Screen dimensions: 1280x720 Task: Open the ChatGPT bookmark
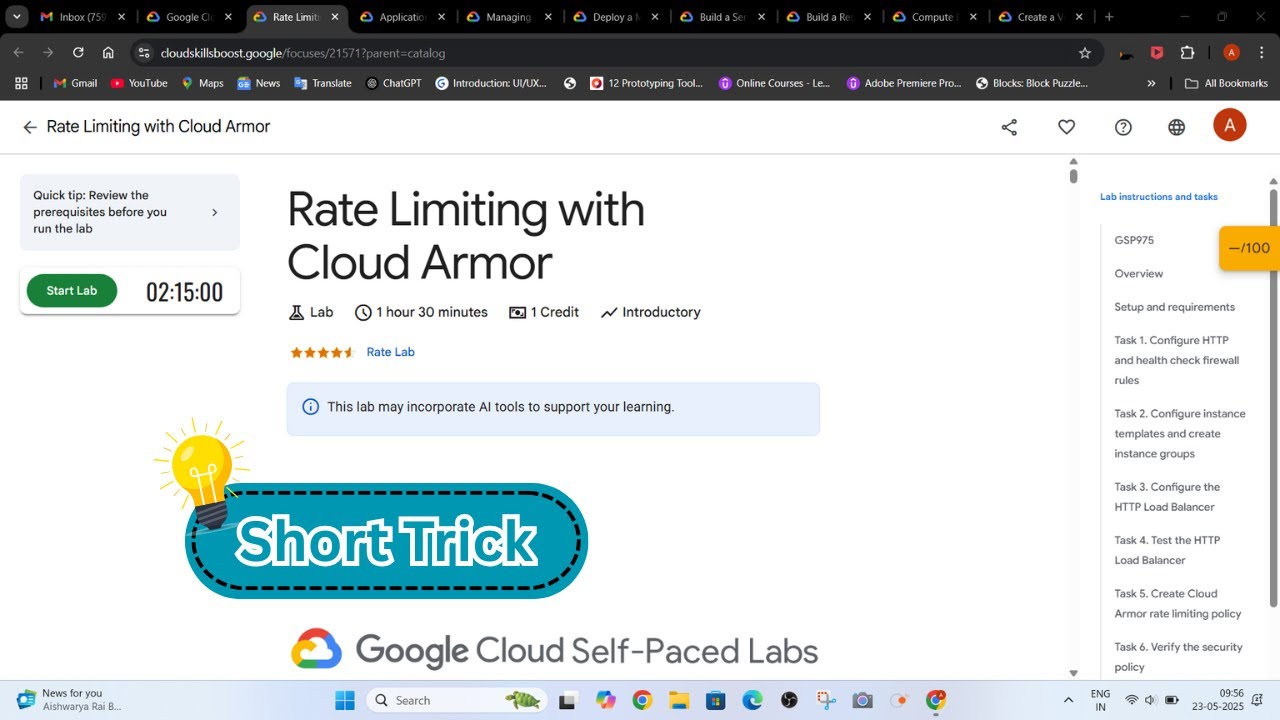[393, 83]
